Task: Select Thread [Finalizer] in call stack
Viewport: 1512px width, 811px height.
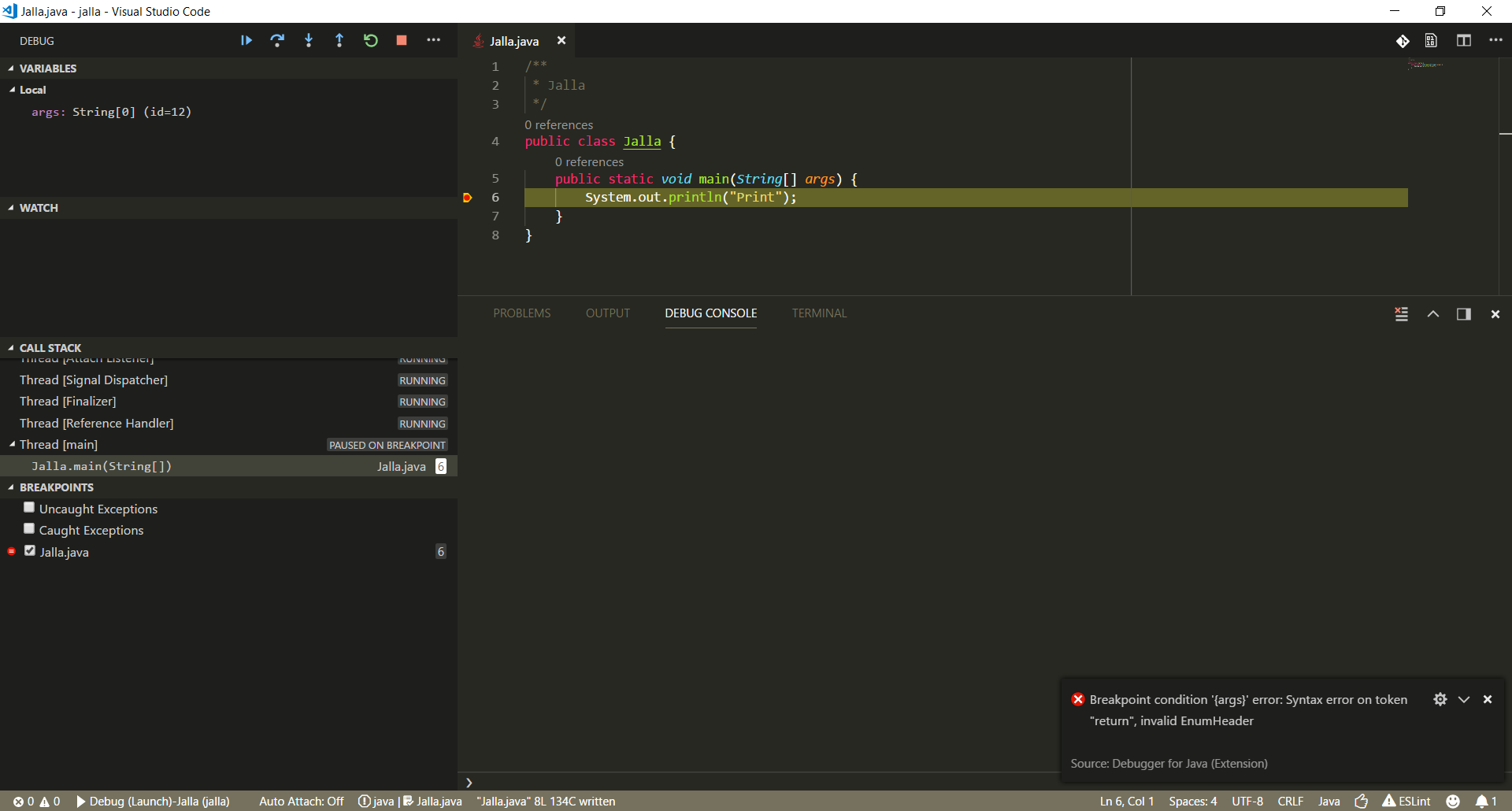Action: click(228, 402)
